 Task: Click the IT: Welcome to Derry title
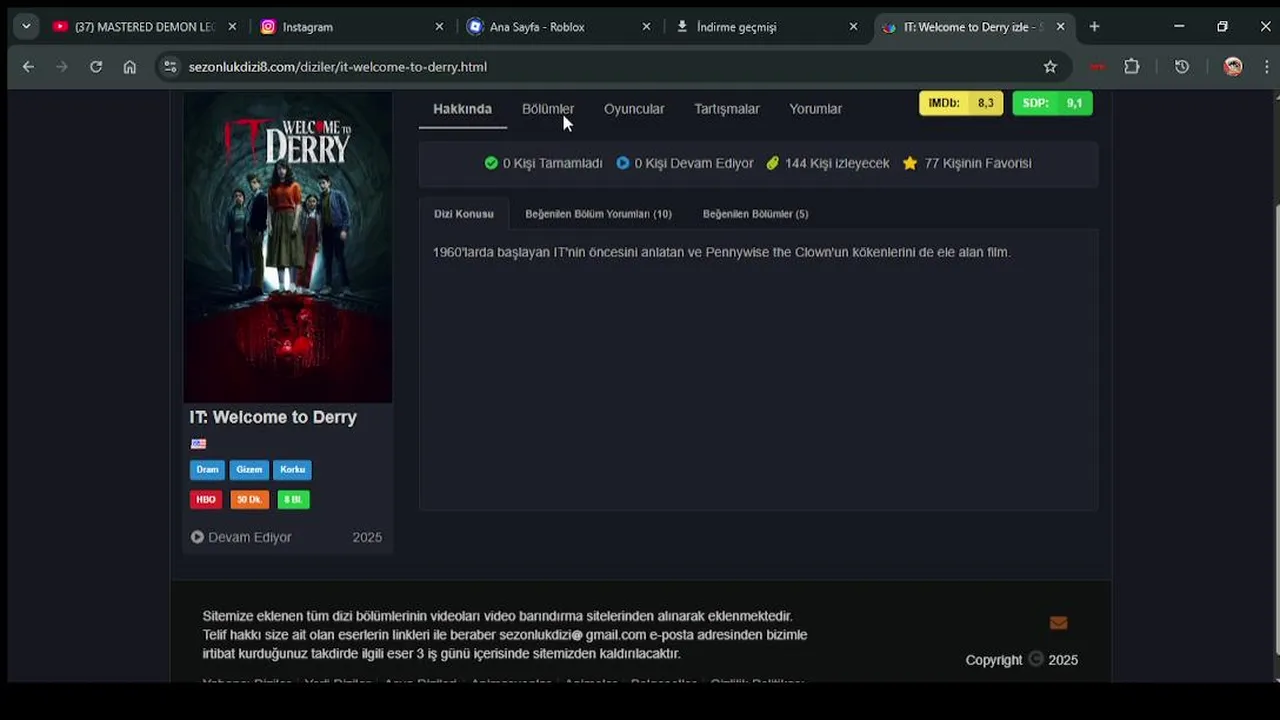pos(273,417)
